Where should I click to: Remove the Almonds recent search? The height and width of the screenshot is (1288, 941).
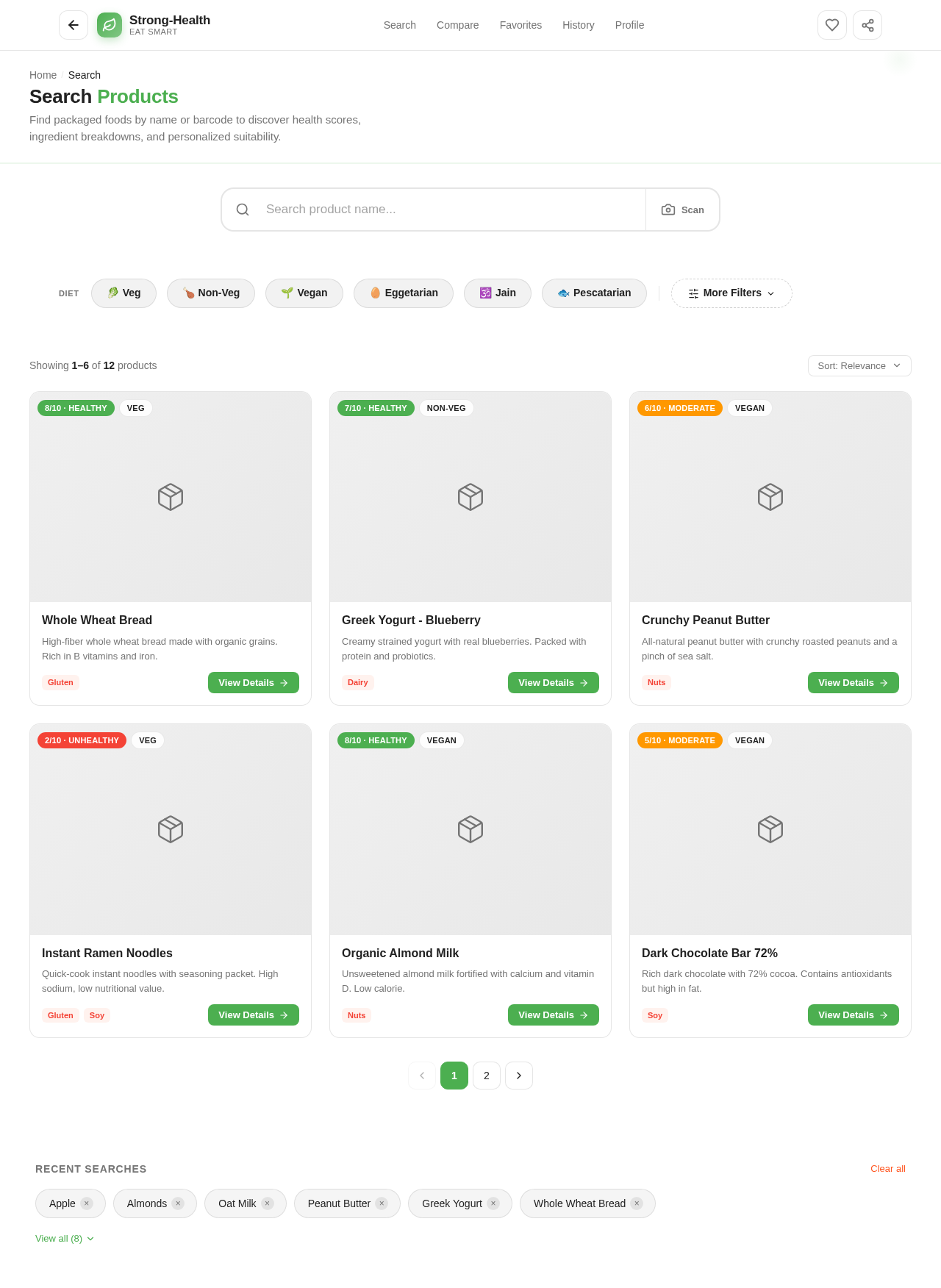(x=178, y=1203)
